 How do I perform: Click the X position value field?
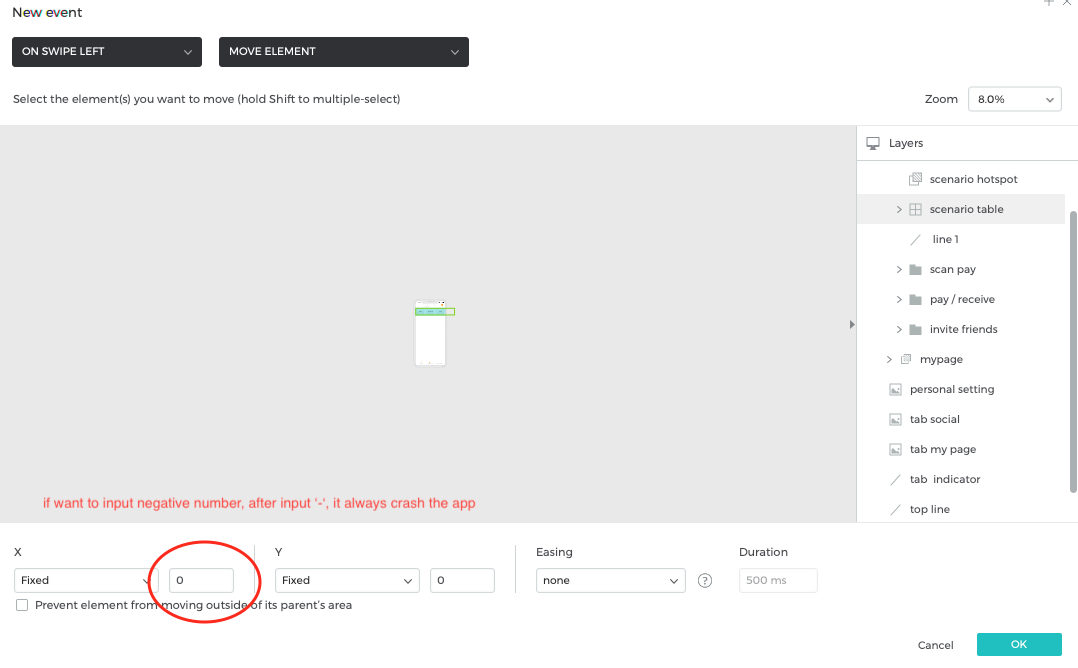coord(201,580)
